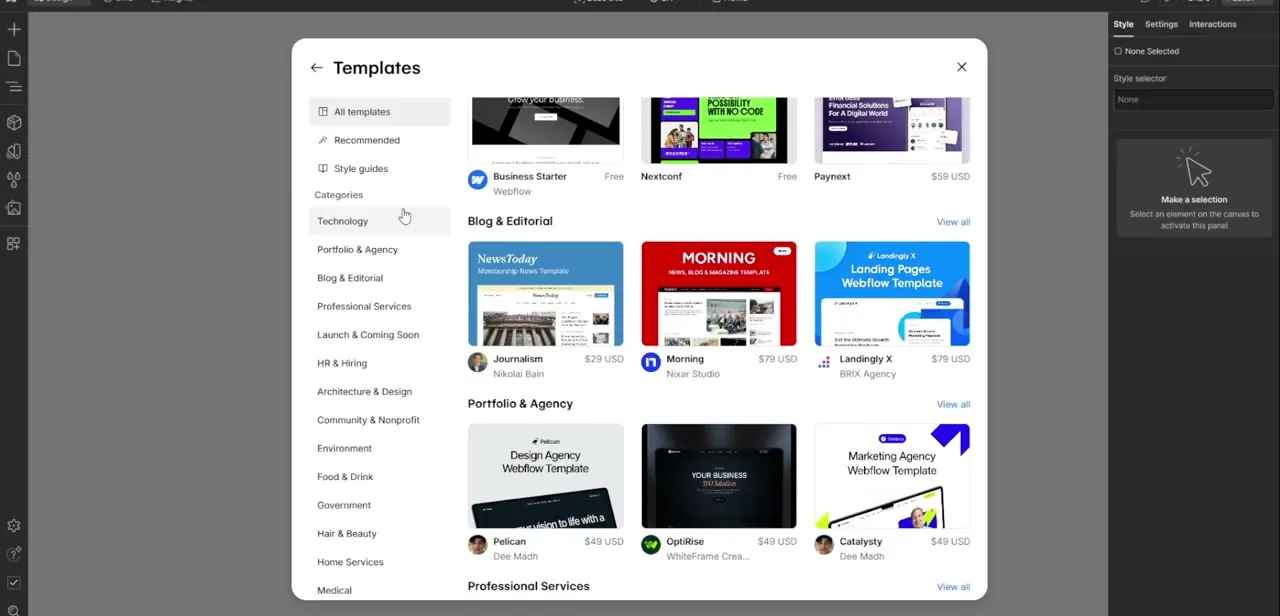Image resolution: width=1280 pixels, height=616 pixels.
Task: Choose the Professional Services category
Action: point(380,307)
